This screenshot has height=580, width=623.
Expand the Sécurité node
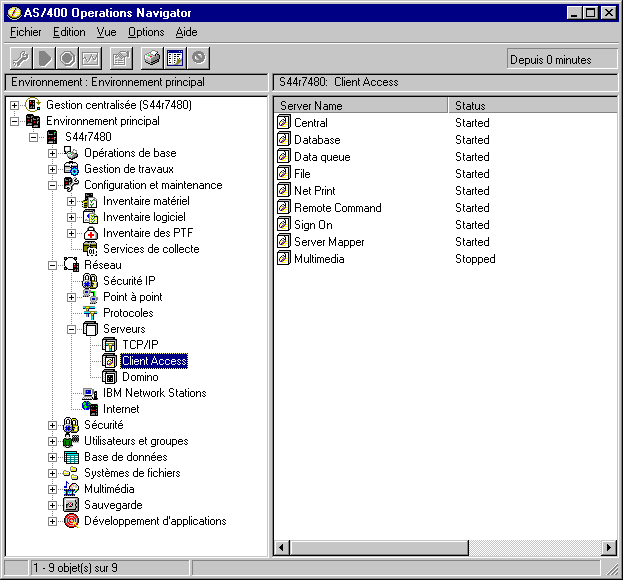[x=52, y=425]
